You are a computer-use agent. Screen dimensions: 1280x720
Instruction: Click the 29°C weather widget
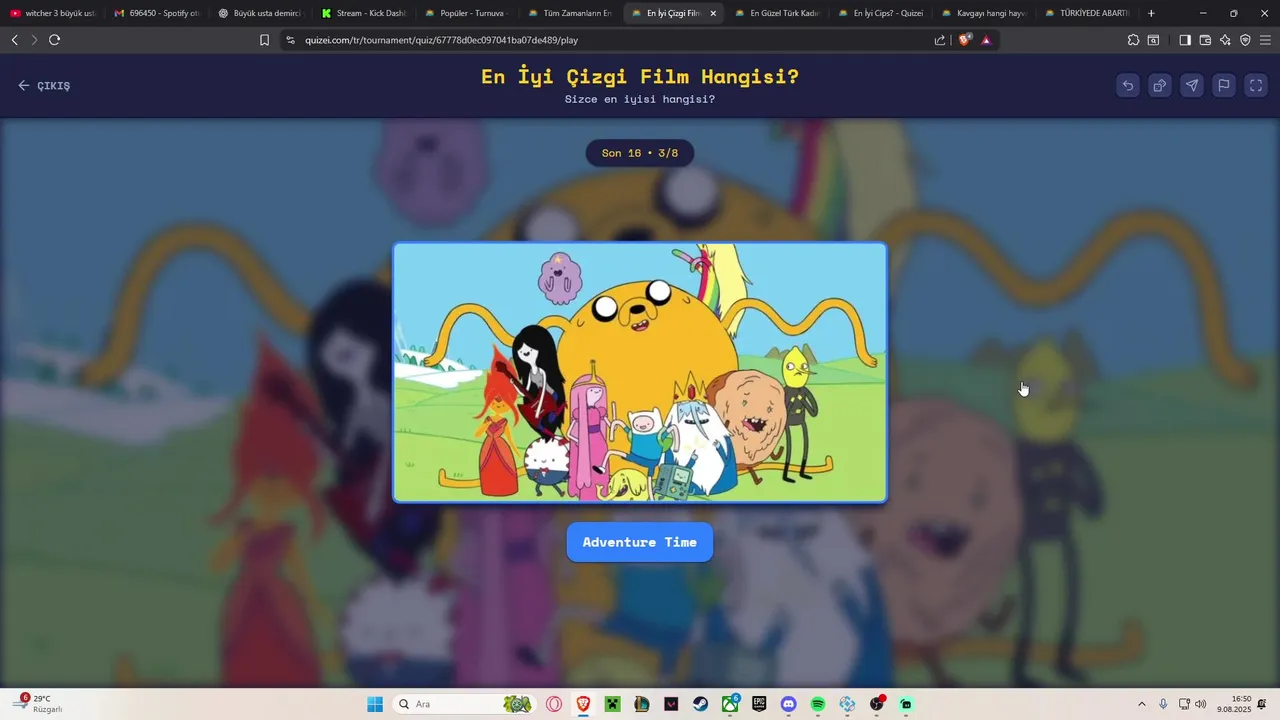coord(40,703)
